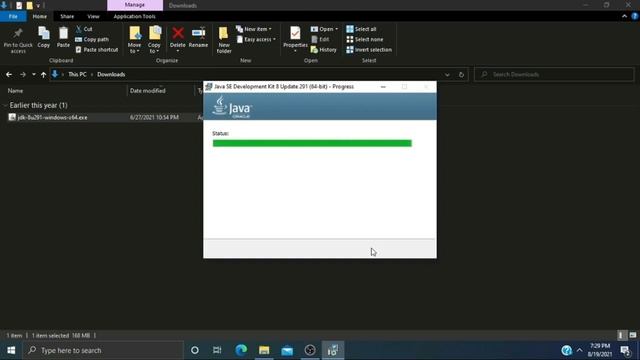
Task: Click the 6/27/2021 10:54 PM date cell
Action: [x=154, y=117]
